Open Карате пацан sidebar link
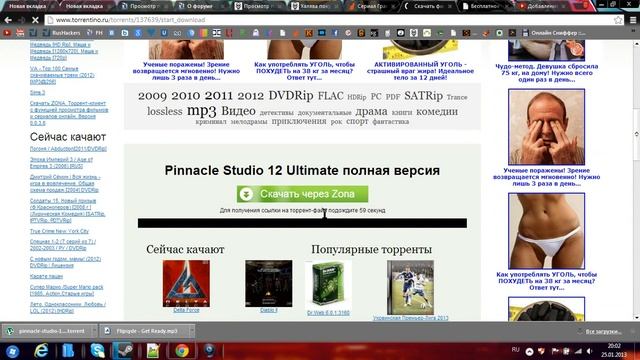Screen dimensions: 640x360 [46, 276]
